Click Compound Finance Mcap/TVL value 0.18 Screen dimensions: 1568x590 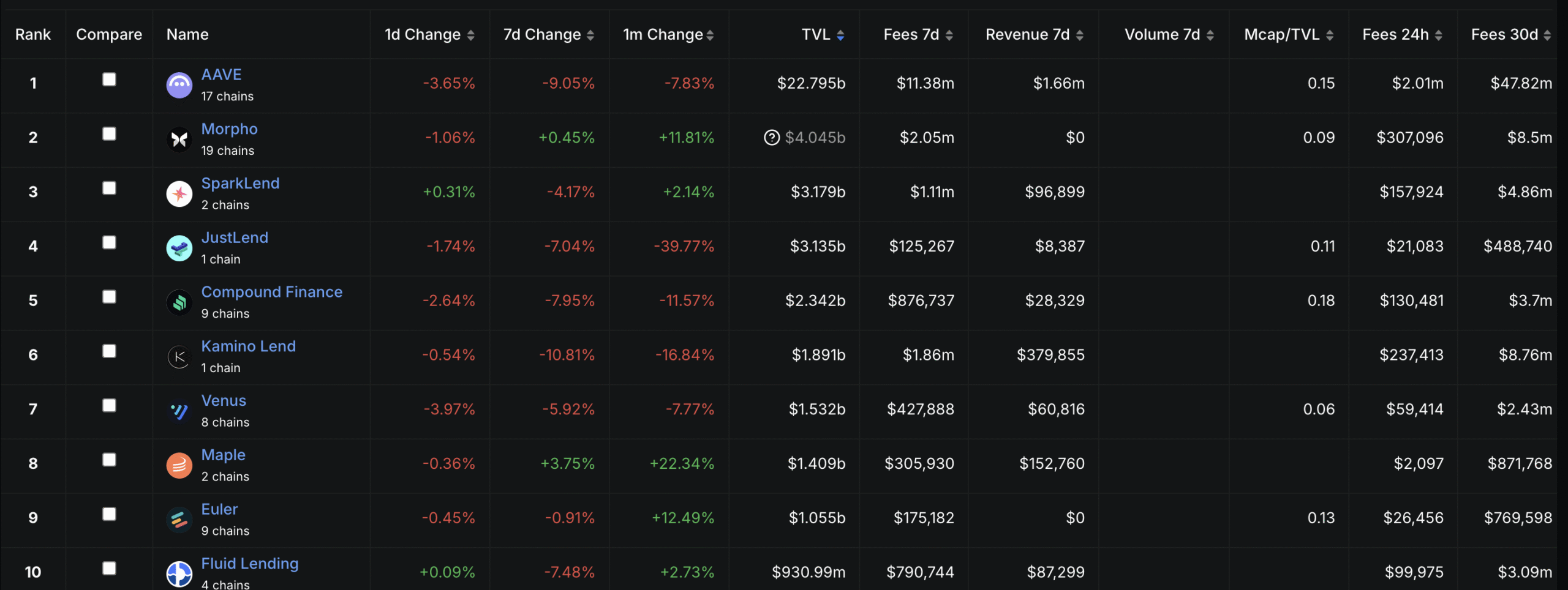pyautogui.click(x=1321, y=301)
